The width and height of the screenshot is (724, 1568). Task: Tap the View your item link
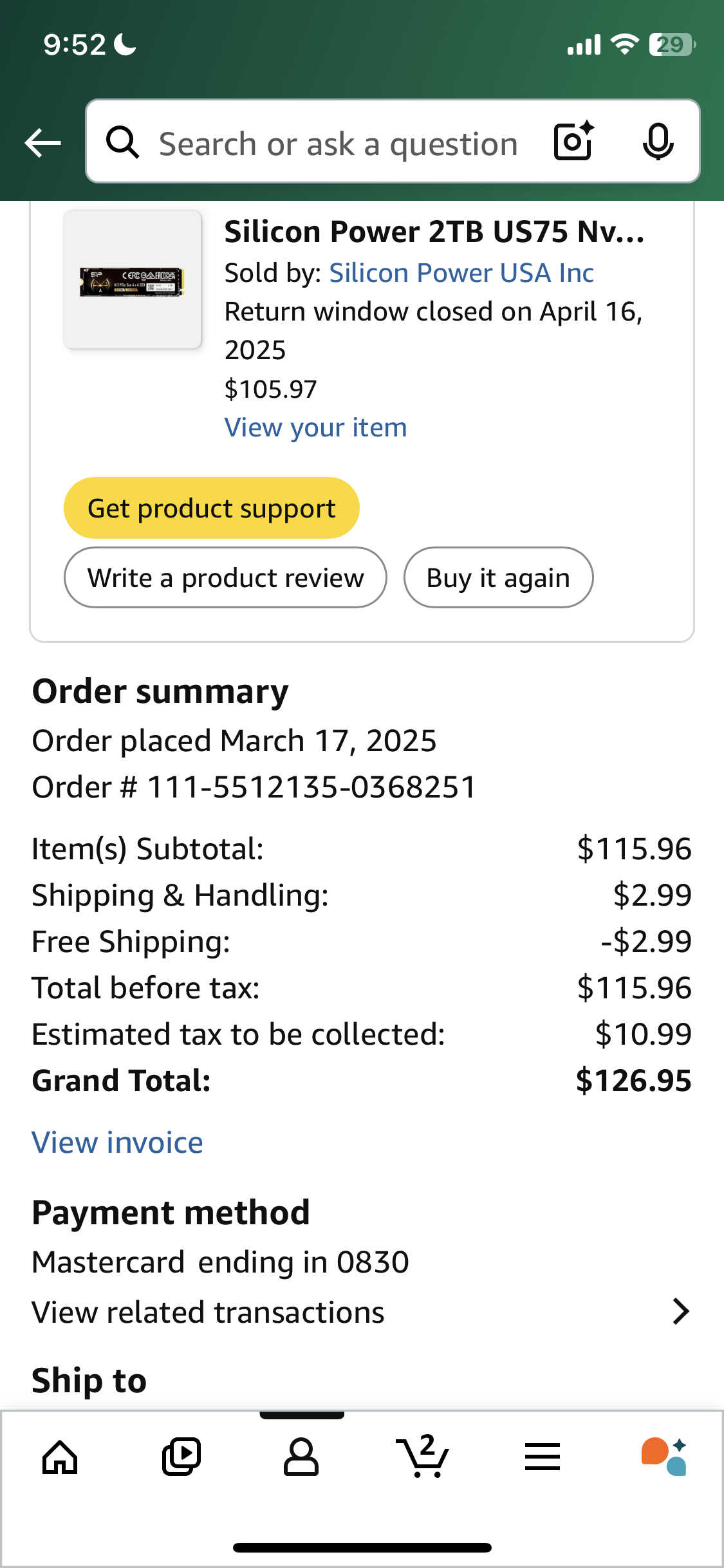point(315,427)
